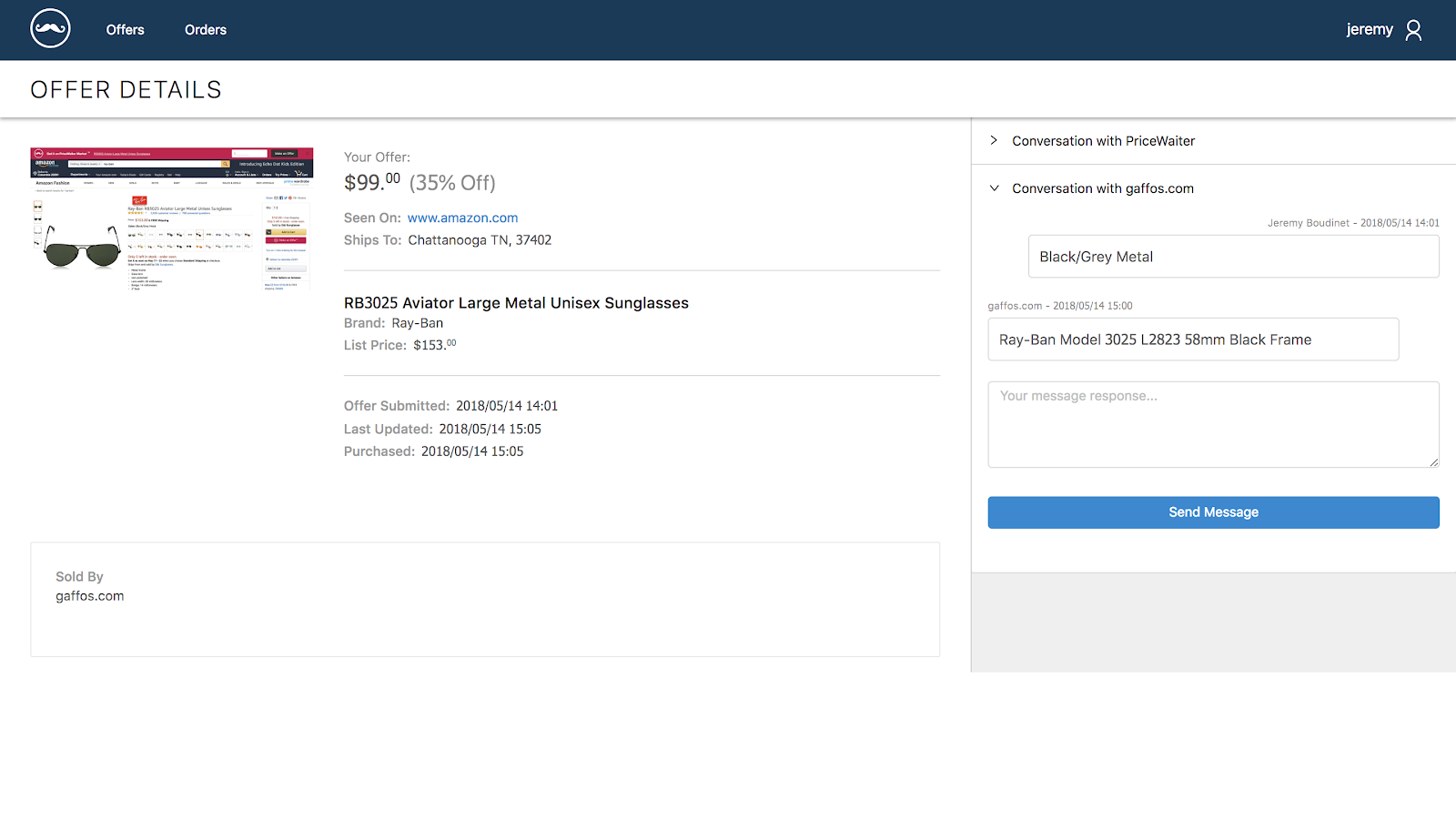Focus the message response text box
This screenshot has width=1456, height=831.
[1213, 424]
